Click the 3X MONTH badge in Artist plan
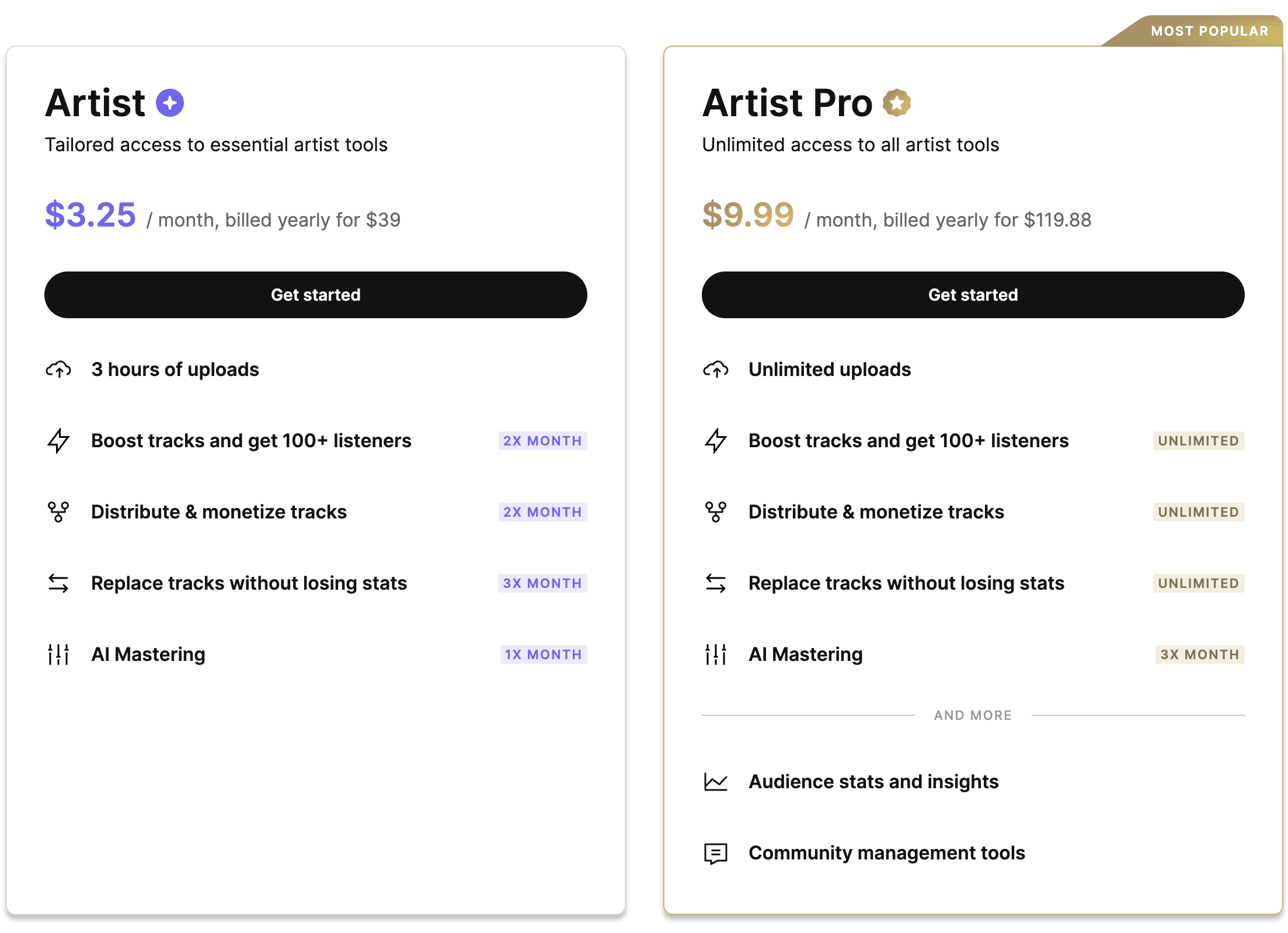Image resolution: width=1288 pixels, height=933 pixels. [x=542, y=583]
